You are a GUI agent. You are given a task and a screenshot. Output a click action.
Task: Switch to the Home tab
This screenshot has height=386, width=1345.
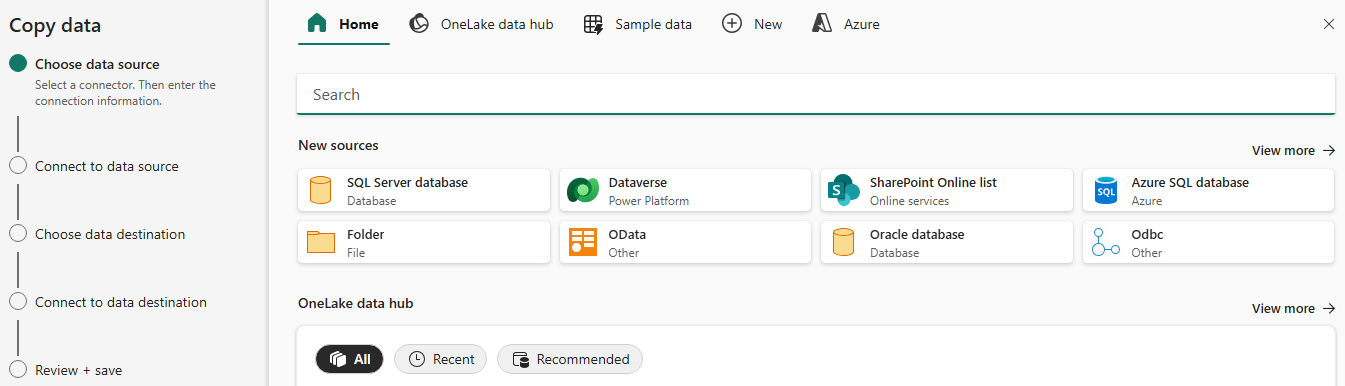point(344,24)
